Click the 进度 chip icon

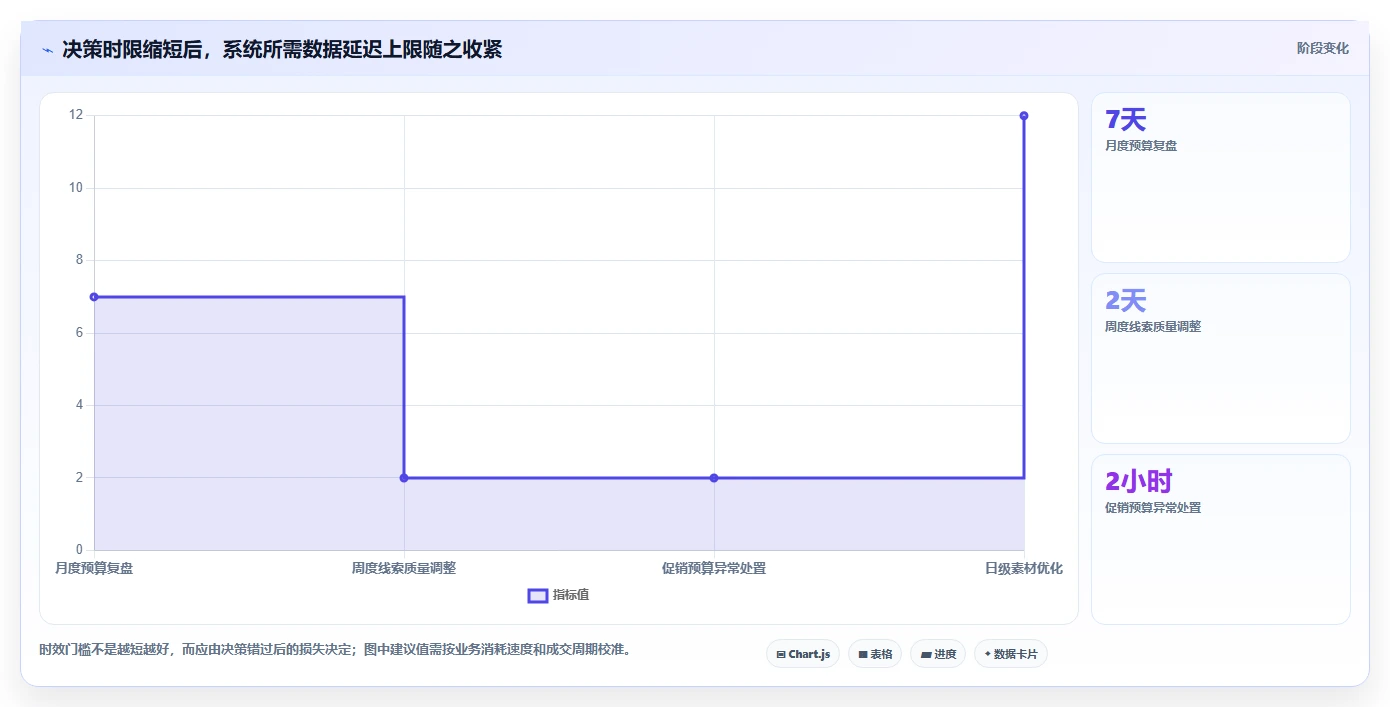click(x=926, y=655)
